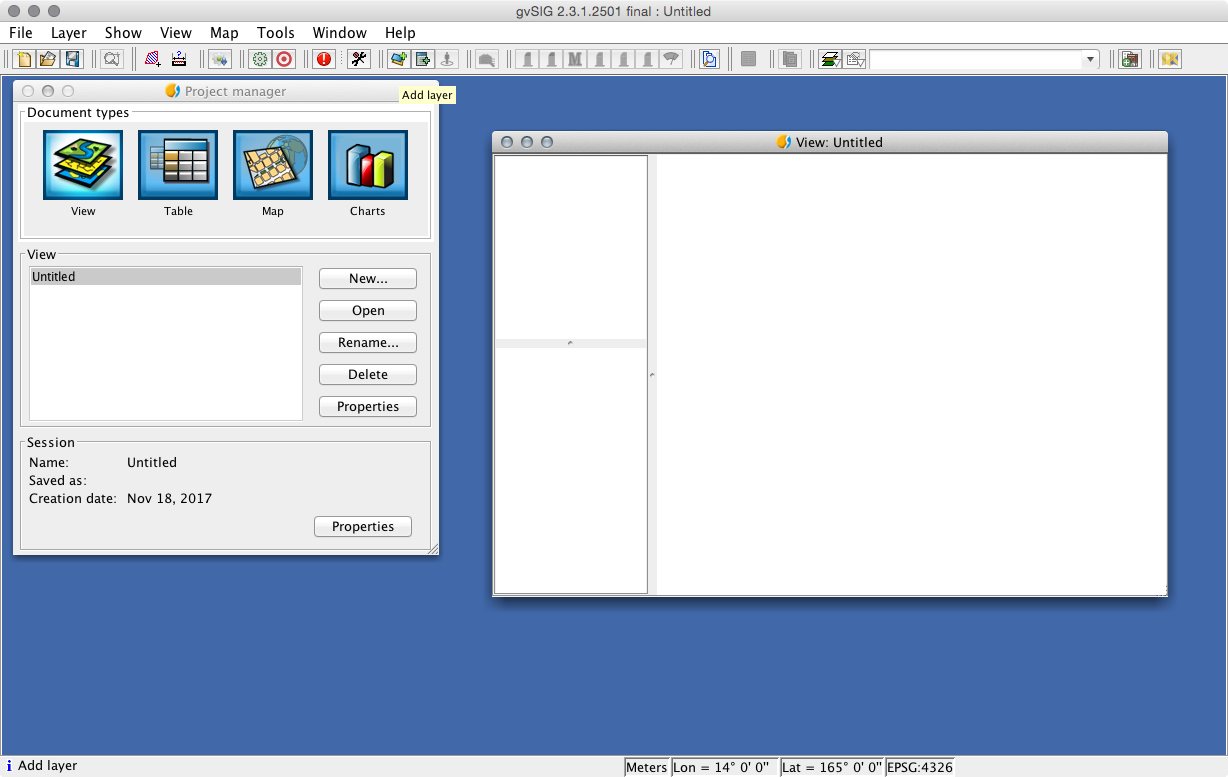Select the Table document type icon
Screen dimensions: 1228x777
pyautogui.click(x=178, y=166)
